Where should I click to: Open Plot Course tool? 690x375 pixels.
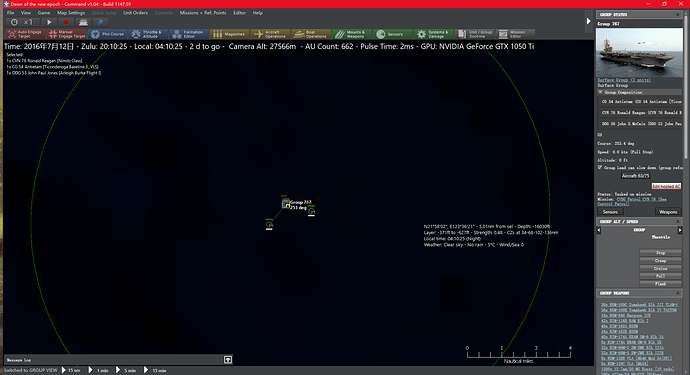click(x=107, y=34)
